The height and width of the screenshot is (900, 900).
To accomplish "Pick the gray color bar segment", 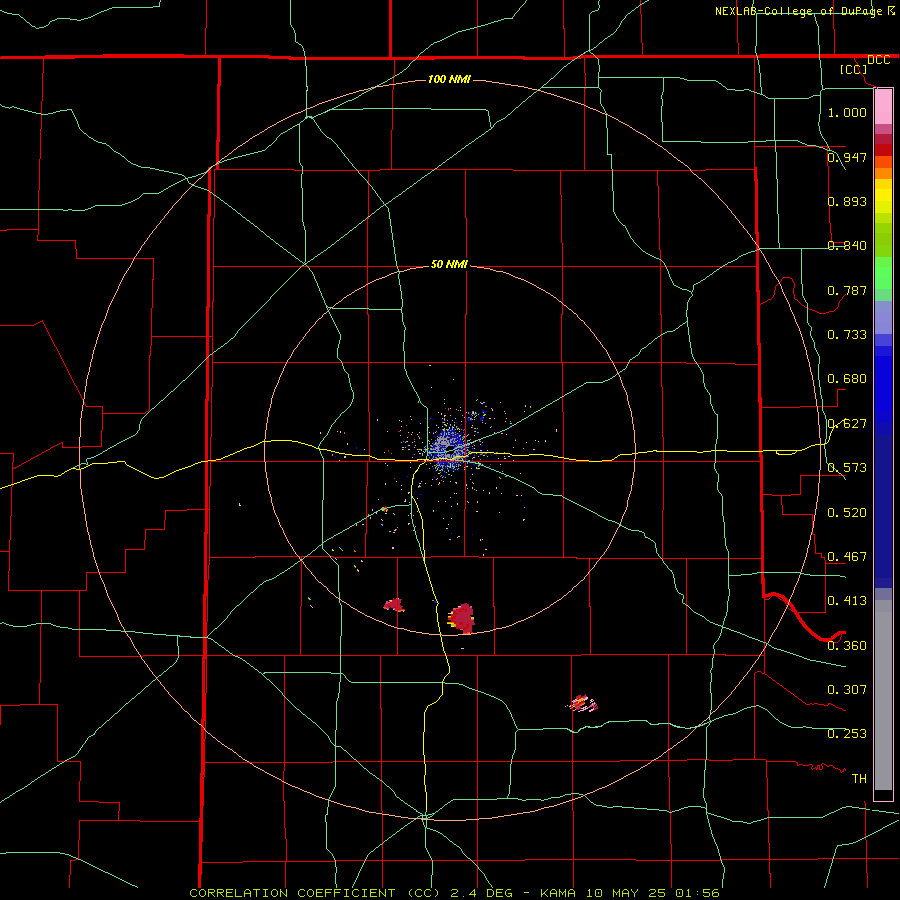I will tap(883, 695).
